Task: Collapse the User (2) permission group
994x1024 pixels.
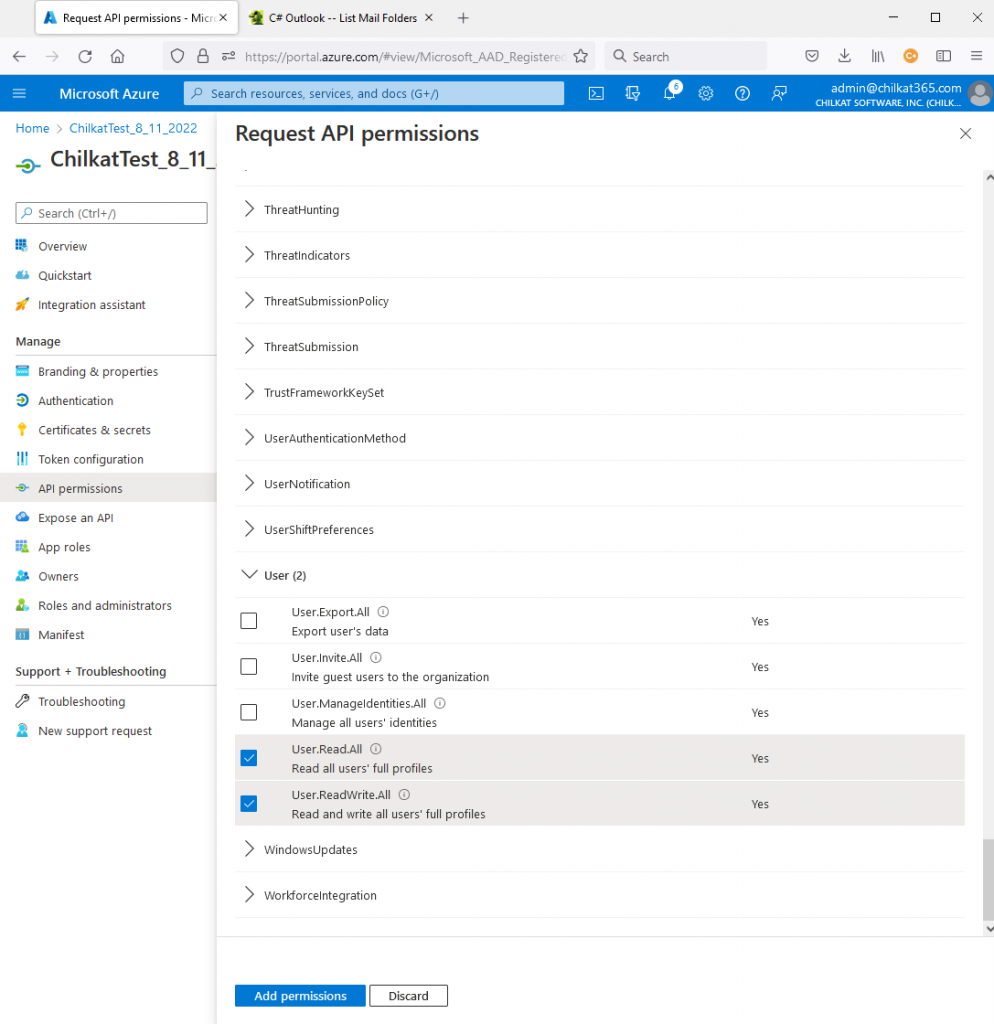Action: click(248, 575)
